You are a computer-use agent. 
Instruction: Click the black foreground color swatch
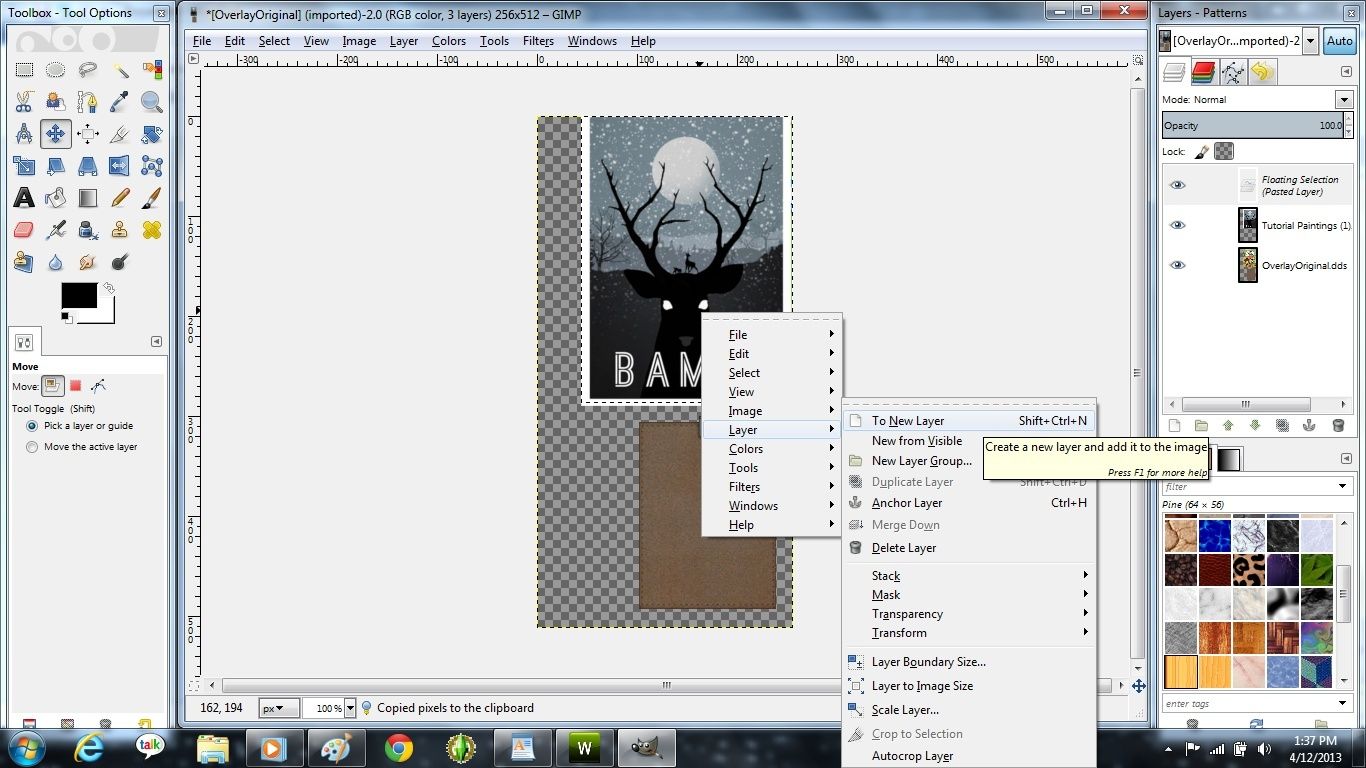click(x=79, y=296)
